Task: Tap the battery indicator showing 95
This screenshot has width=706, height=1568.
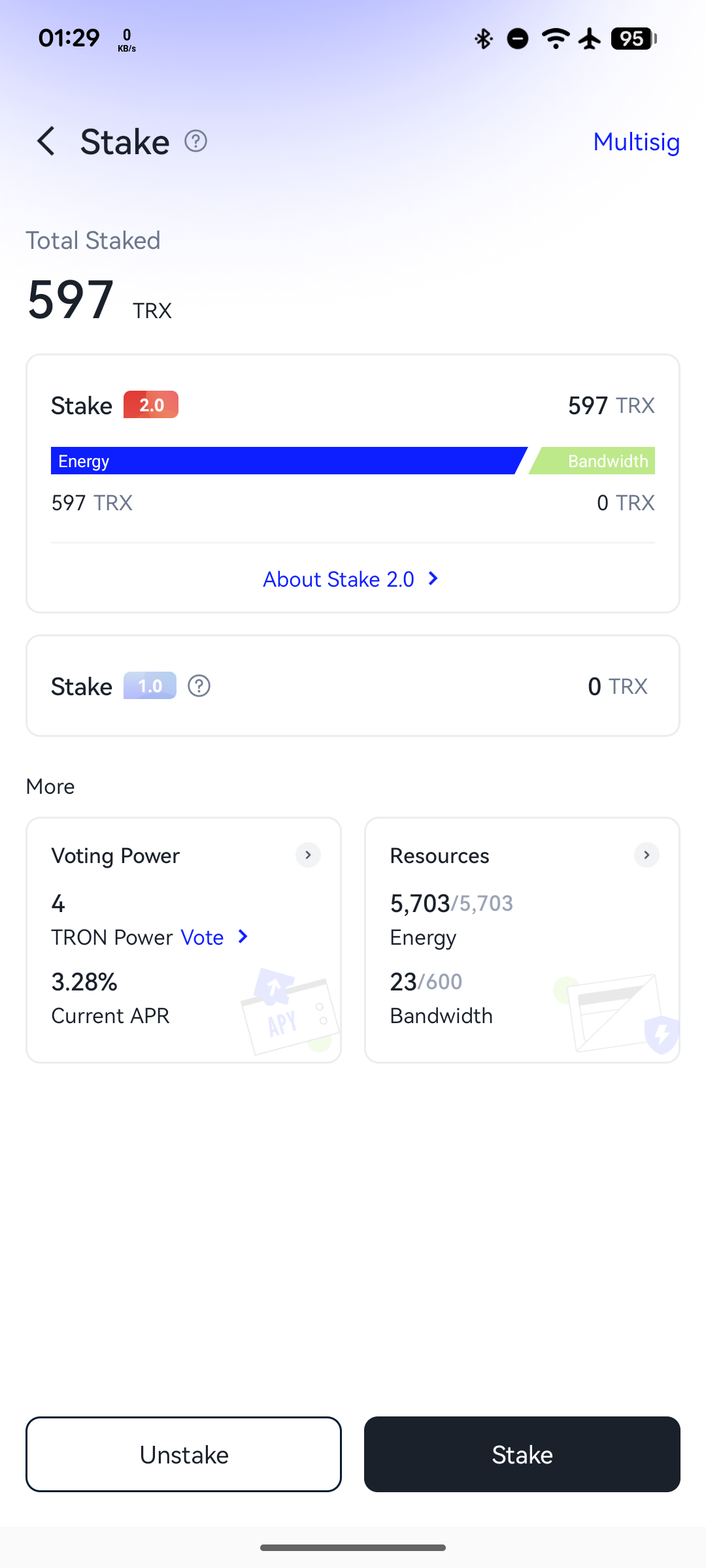Action: tap(634, 39)
